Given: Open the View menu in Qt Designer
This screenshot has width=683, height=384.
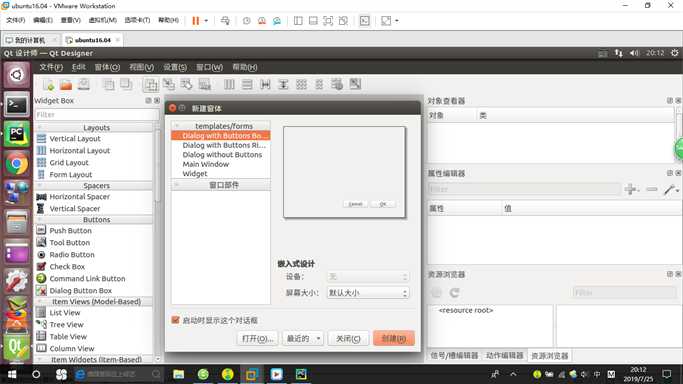Looking at the screenshot, I should pos(141,67).
